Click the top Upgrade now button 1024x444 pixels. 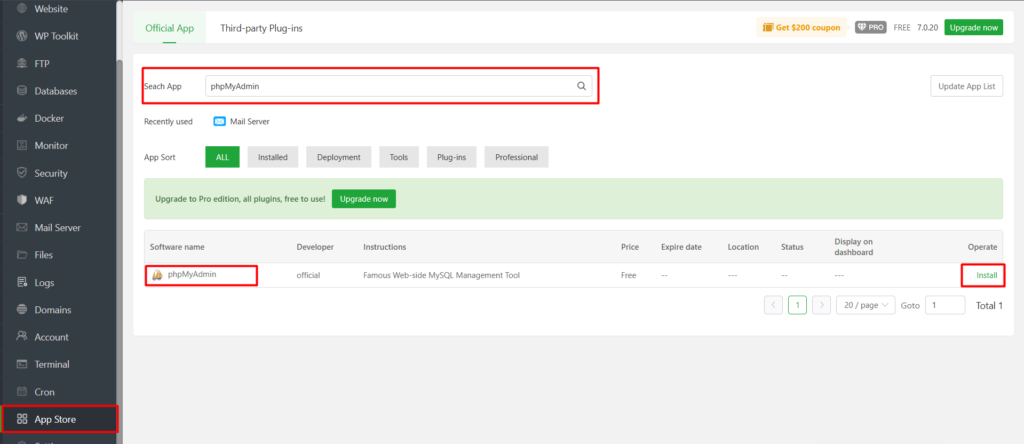[973, 27]
